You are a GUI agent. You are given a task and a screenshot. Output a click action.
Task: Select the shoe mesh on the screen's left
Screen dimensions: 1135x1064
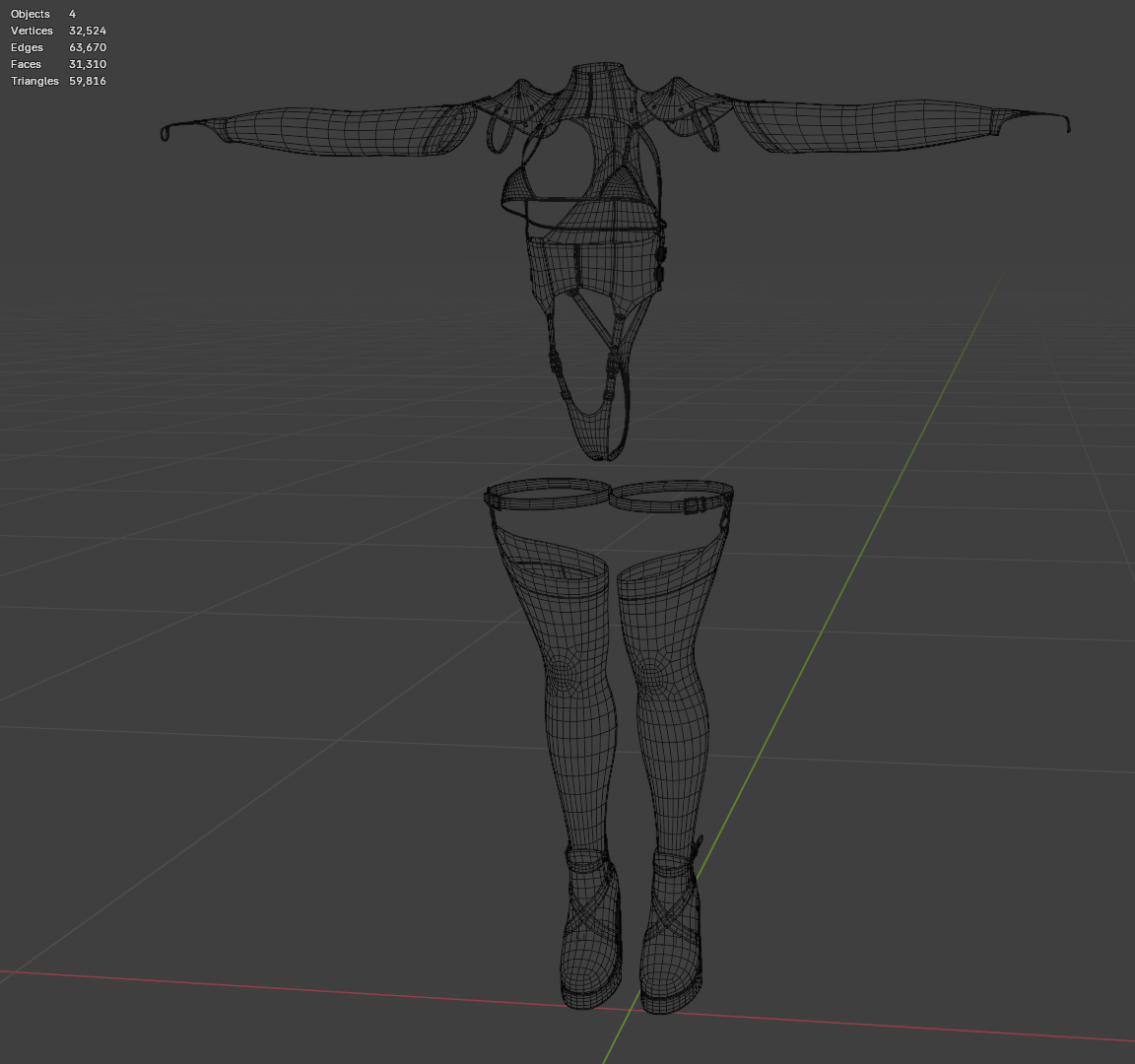pos(592,934)
